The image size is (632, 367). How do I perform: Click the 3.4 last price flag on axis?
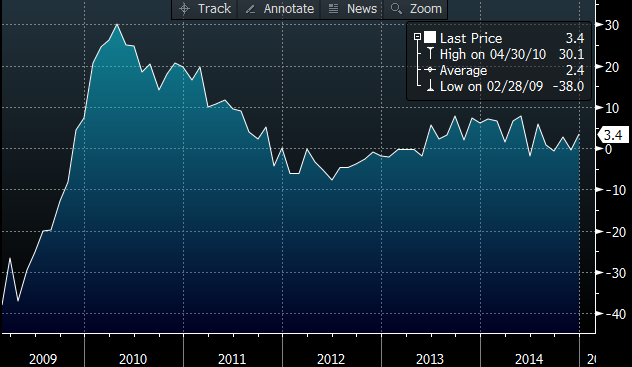click(613, 135)
